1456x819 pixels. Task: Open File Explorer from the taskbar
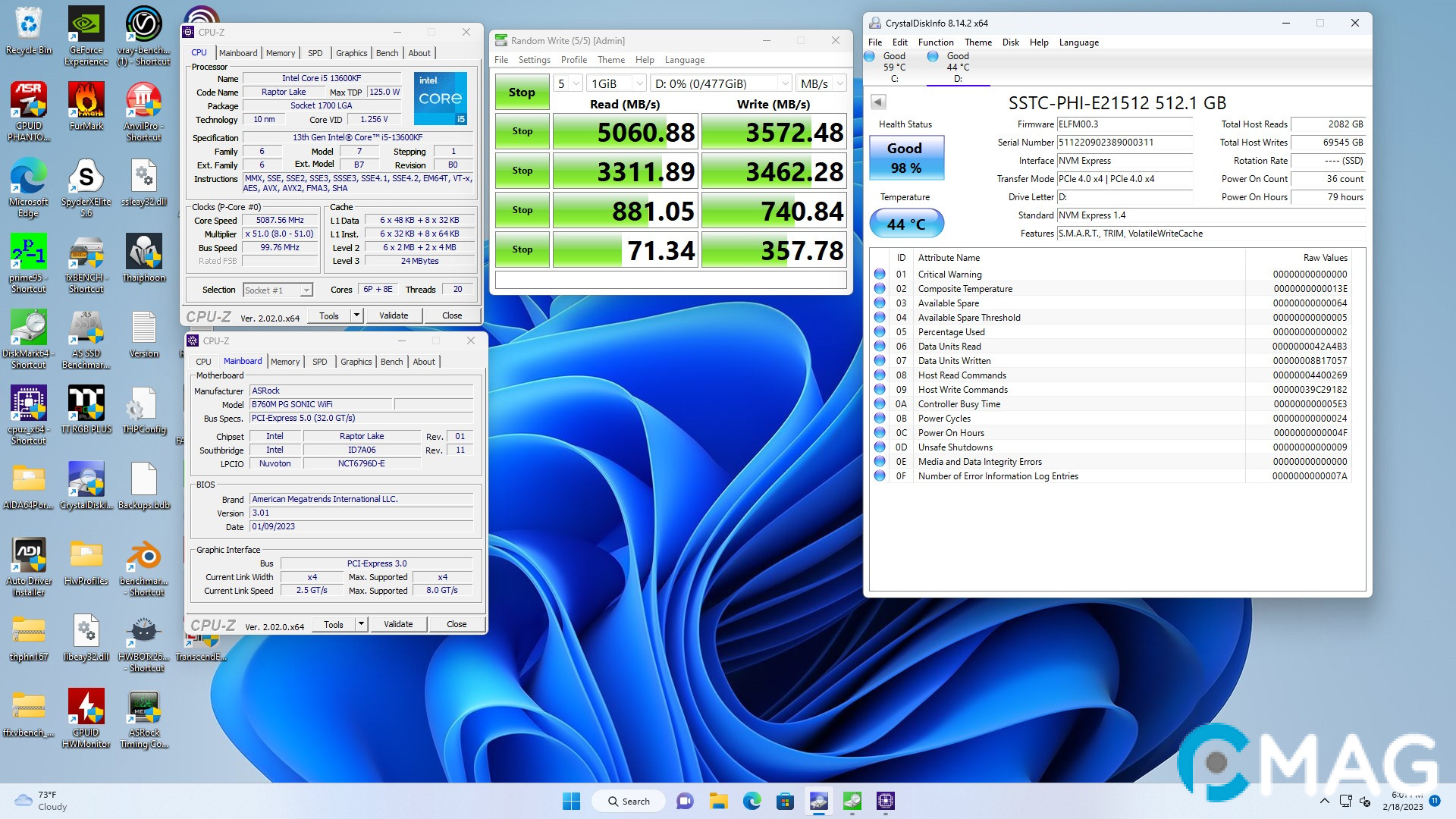click(718, 801)
